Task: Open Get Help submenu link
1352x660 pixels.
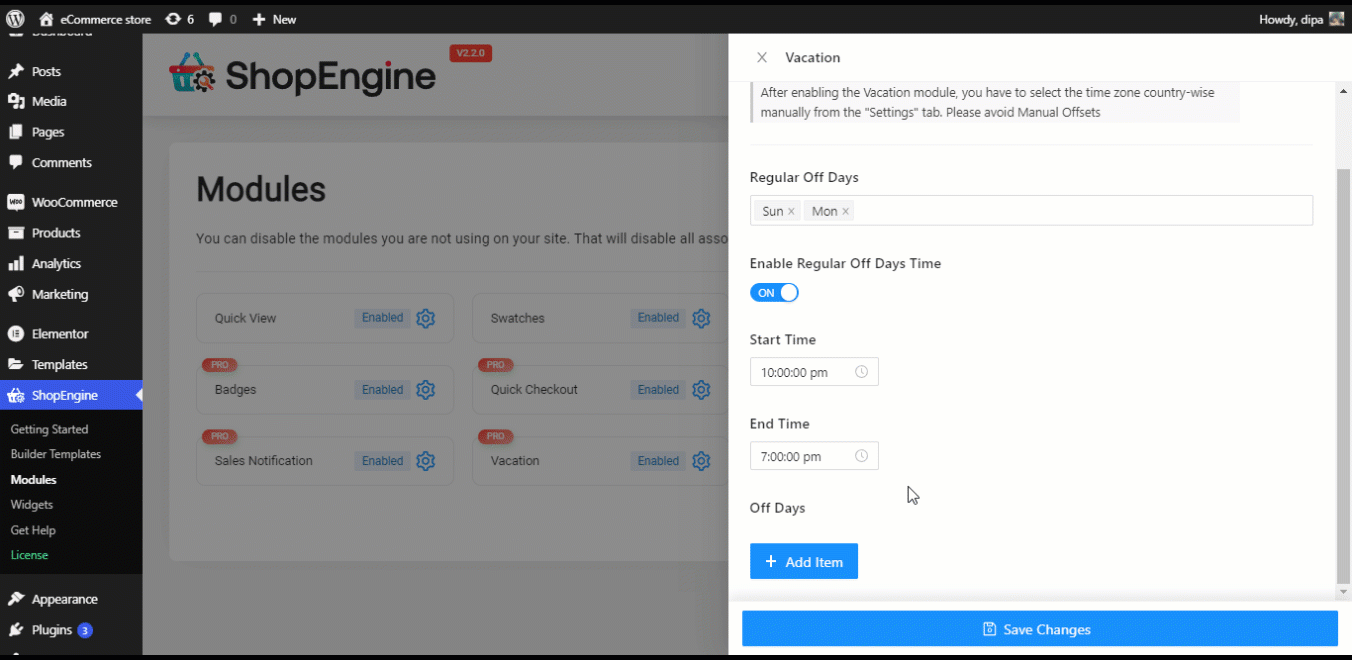Action: [33, 530]
